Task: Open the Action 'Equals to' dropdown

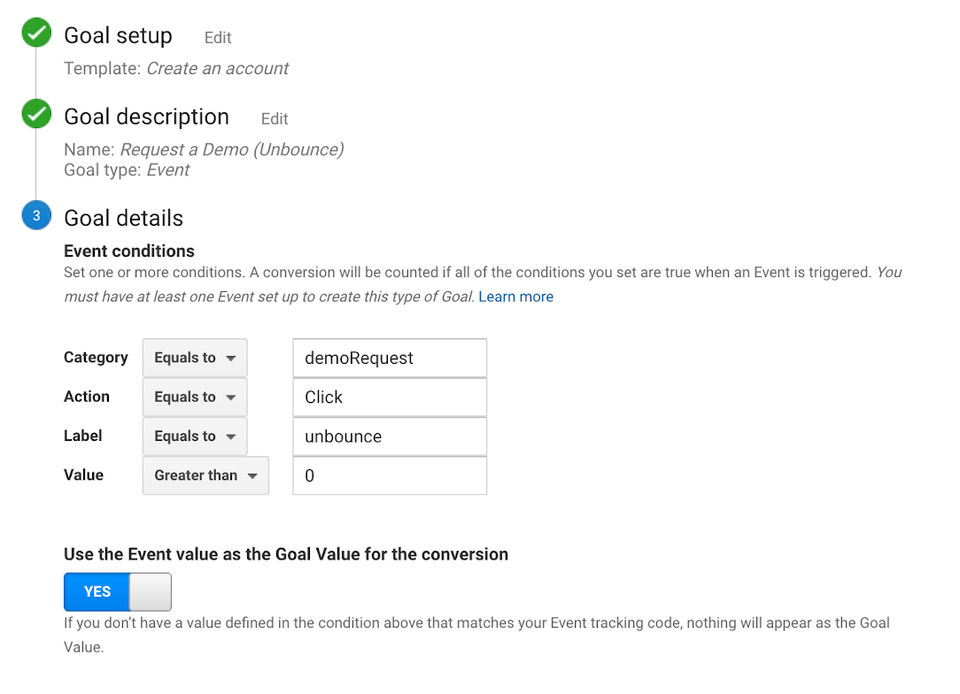Action: point(195,397)
